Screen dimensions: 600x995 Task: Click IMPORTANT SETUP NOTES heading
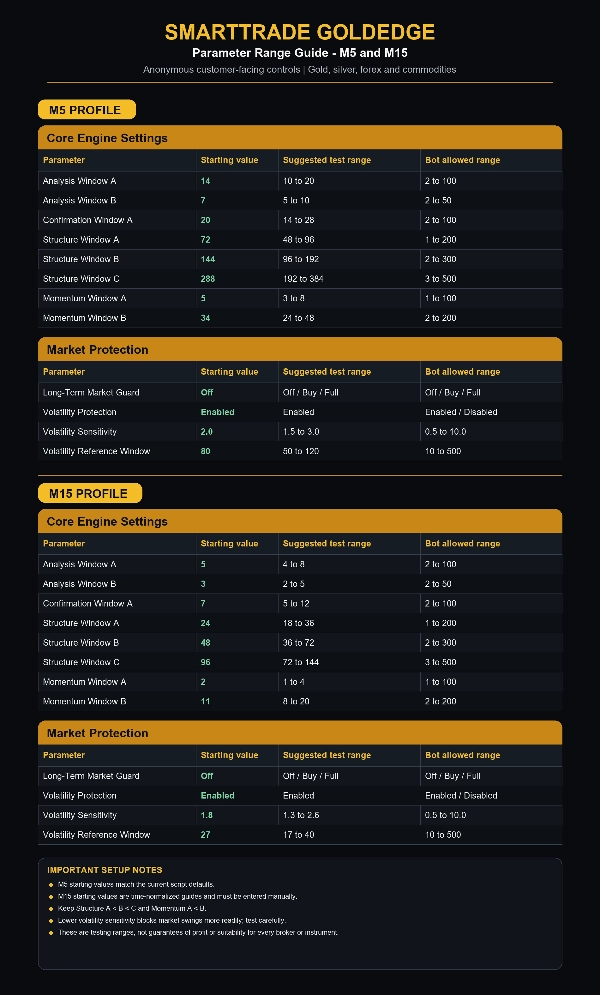[105, 870]
